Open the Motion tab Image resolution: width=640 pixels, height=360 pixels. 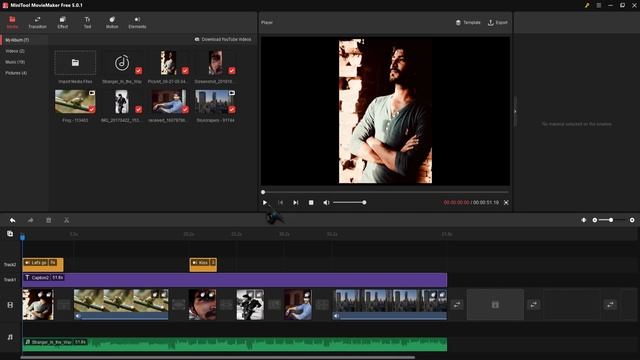[x=112, y=22]
